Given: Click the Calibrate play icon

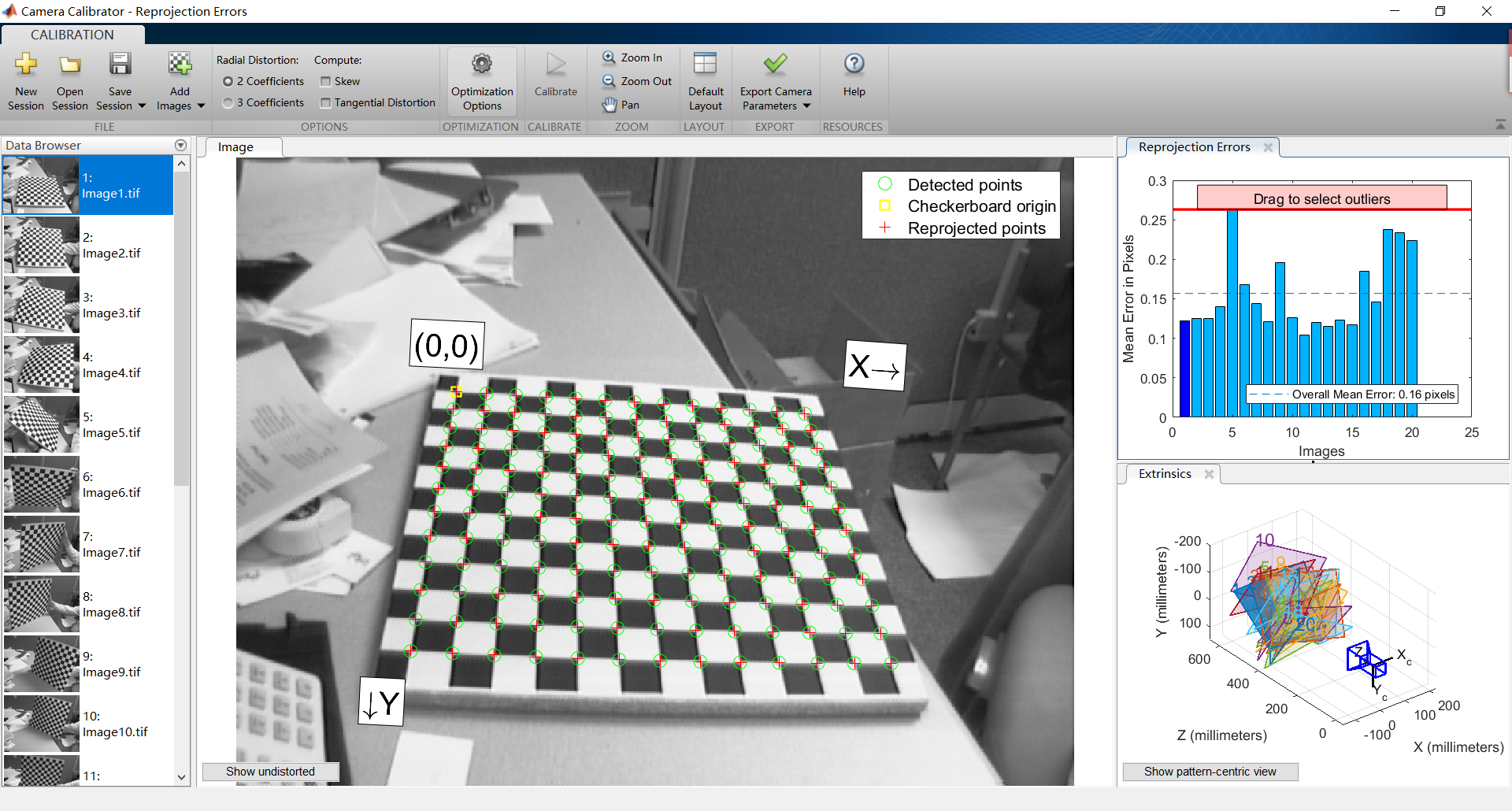Looking at the screenshot, I should click(556, 64).
